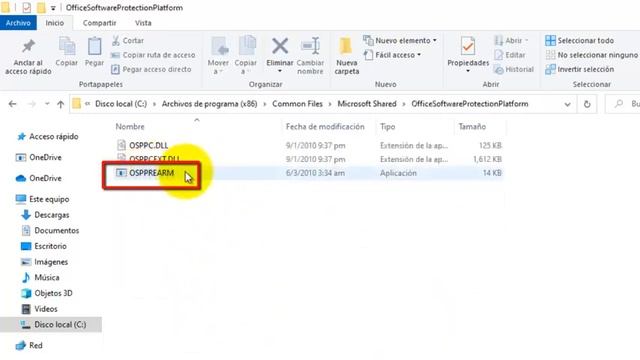Switch to the Vista ribbon tab
The height and width of the screenshot is (360, 640).
(x=143, y=23)
